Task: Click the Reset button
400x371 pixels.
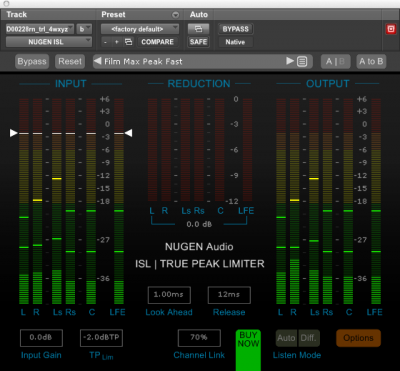Action: [70, 62]
